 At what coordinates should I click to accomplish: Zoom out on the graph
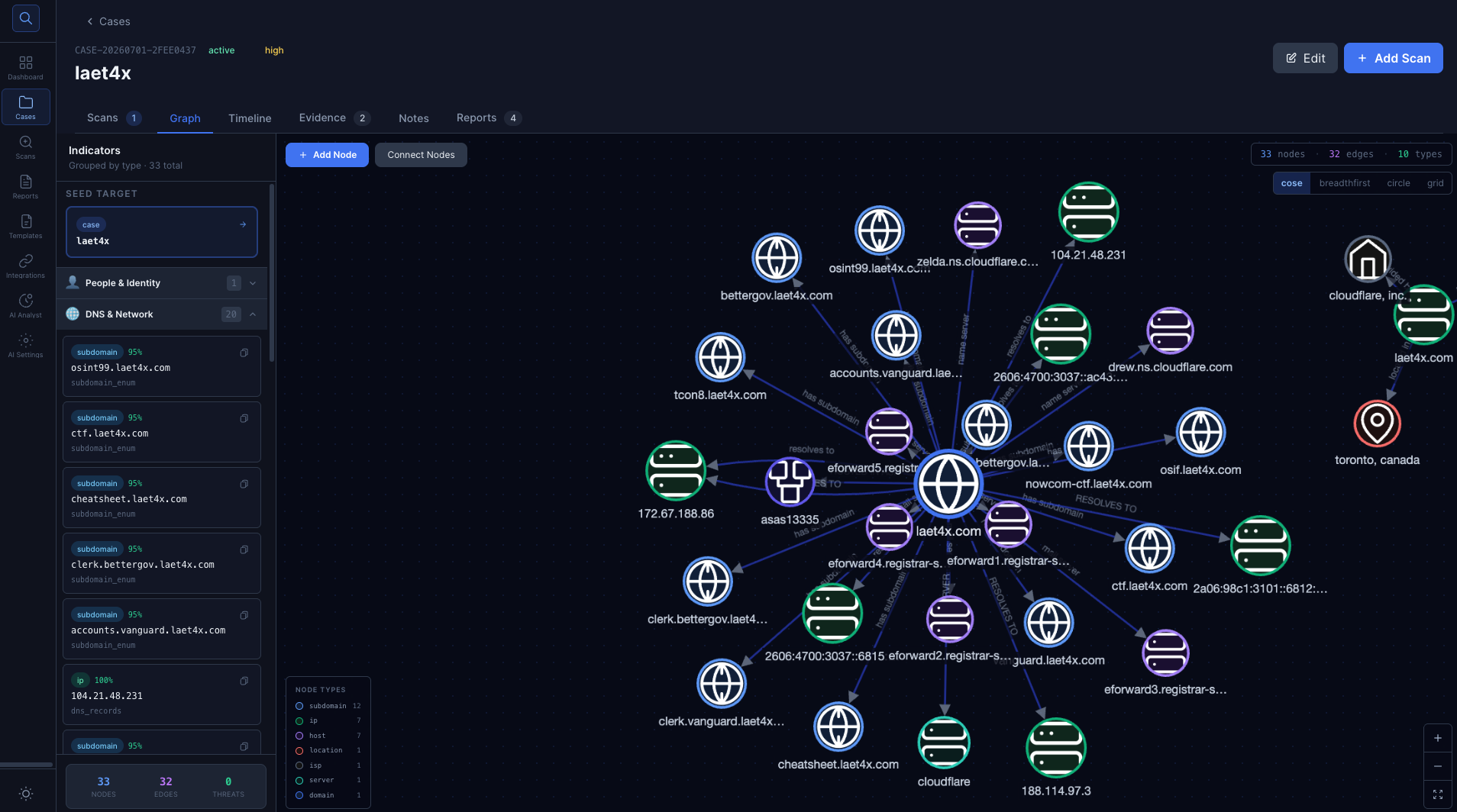(x=1438, y=766)
